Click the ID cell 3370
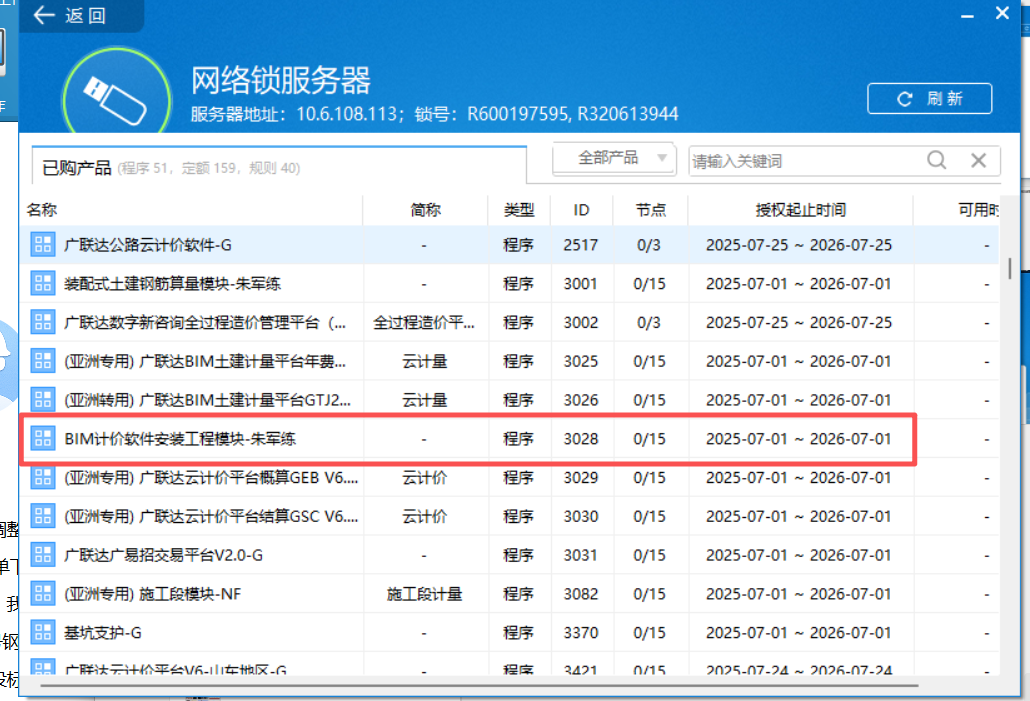This screenshot has width=1030, height=701. [x=581, y=633]
